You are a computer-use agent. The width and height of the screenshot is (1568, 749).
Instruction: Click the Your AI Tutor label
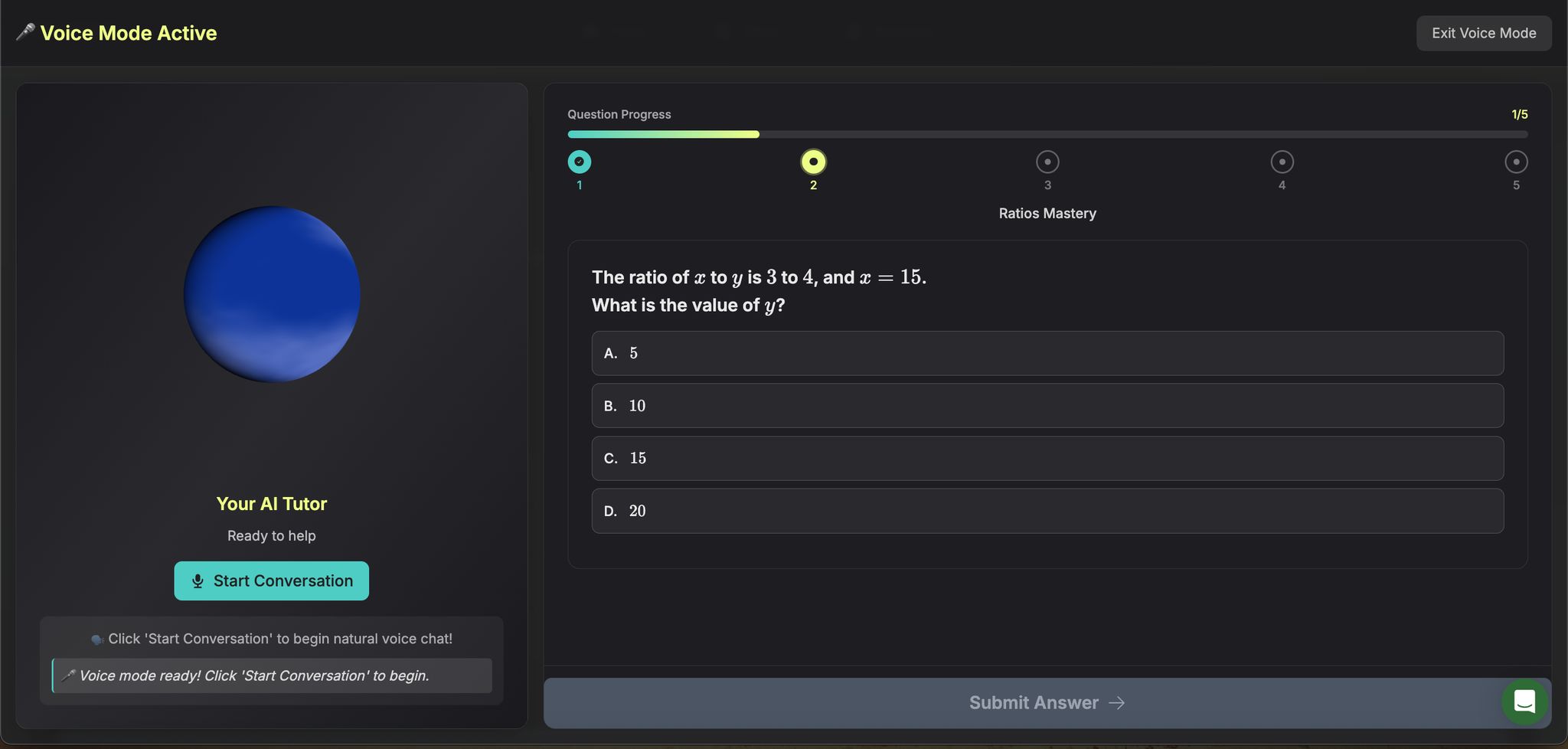272,504
